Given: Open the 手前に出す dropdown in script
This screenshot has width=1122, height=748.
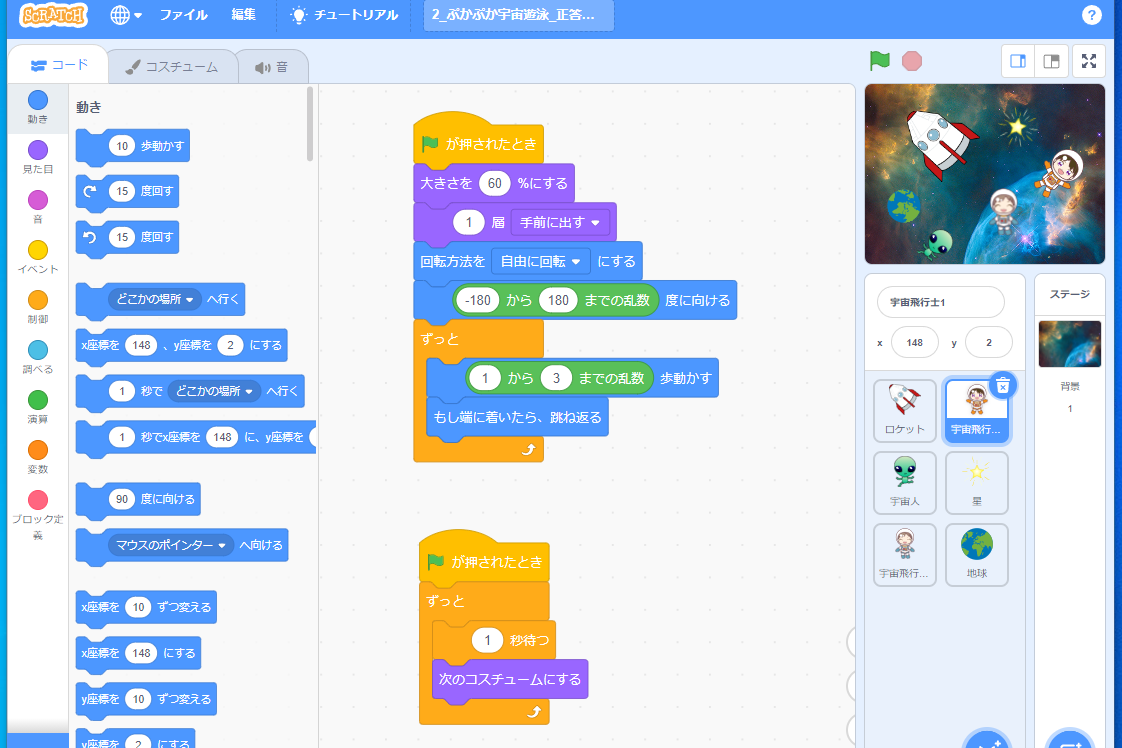Looking at the screenshot, I should tap(560, 223).
